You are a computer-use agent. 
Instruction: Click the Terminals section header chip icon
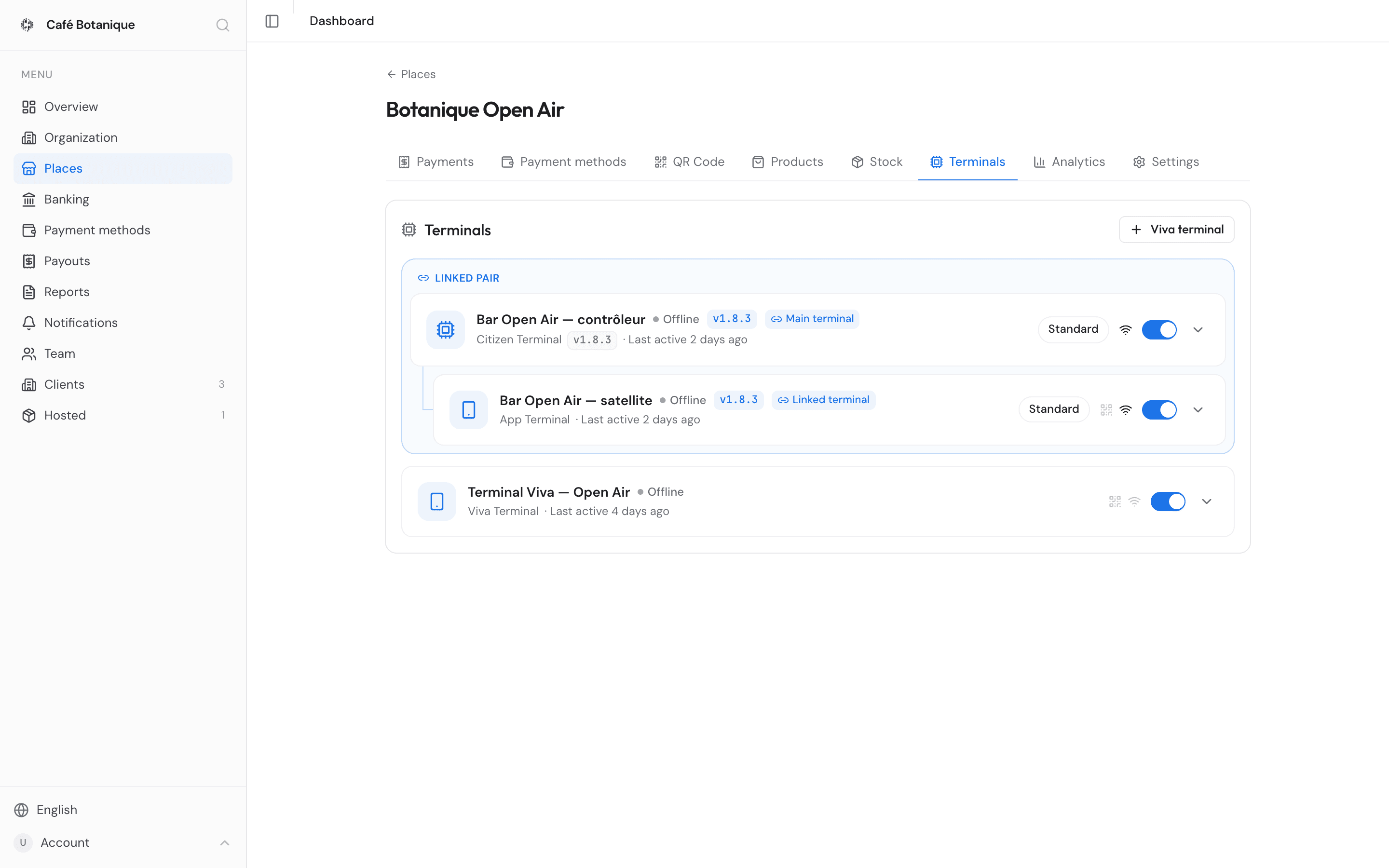[409, 230]
